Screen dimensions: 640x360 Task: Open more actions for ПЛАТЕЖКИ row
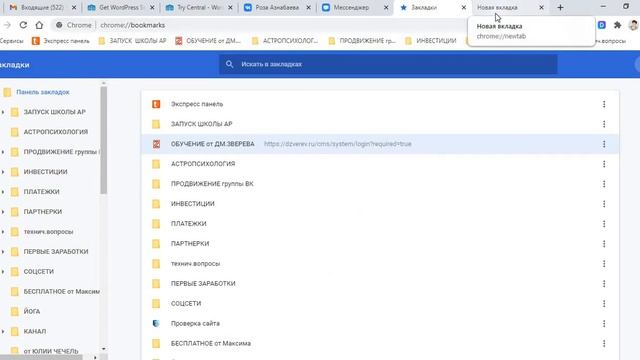[604, 224]
